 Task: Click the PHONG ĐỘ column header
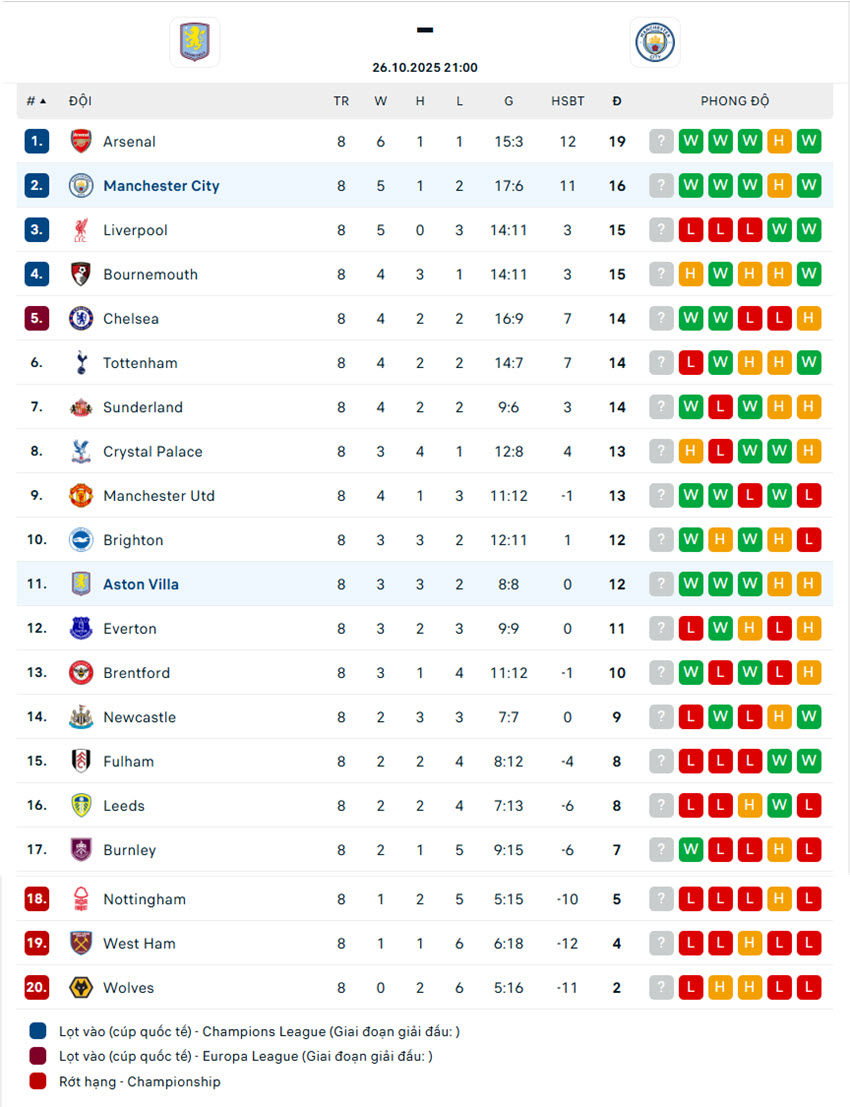point(735,101)
